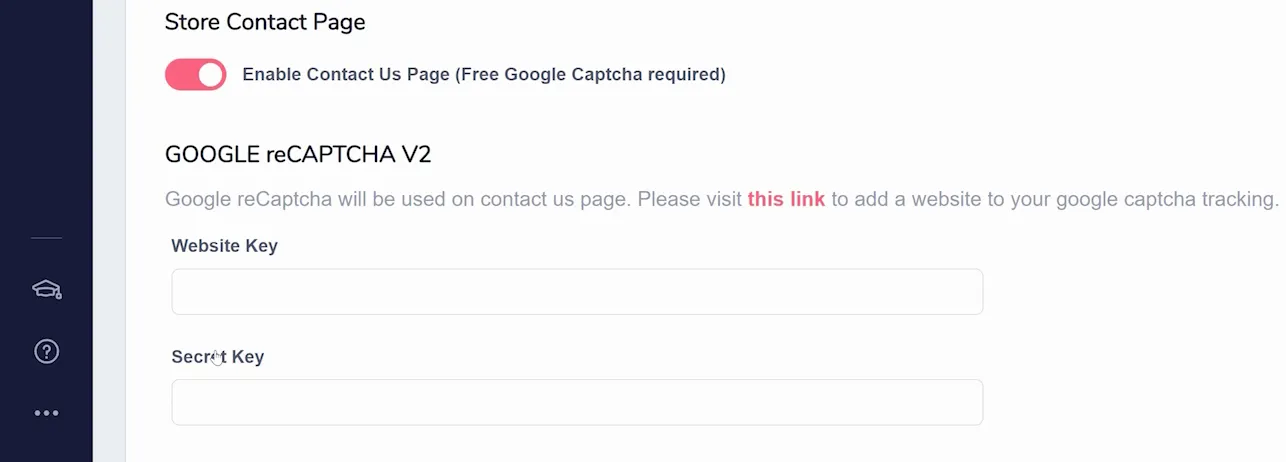Click the '(Free Google Captcha required)' text

(x=590, y=74)
